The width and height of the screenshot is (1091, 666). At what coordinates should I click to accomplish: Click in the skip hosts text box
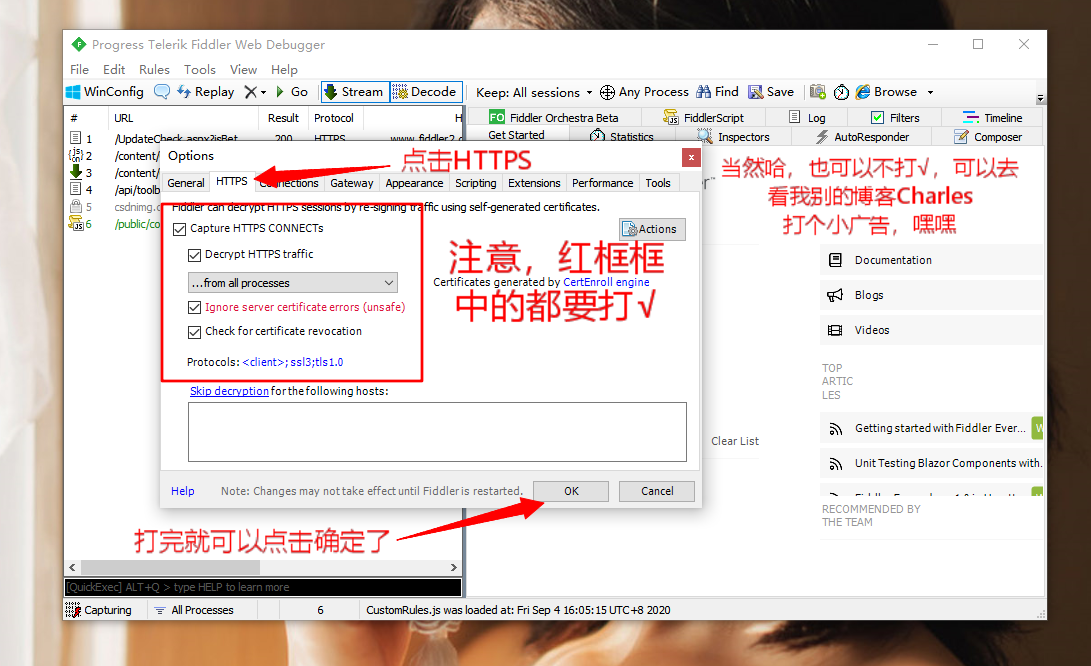tap(437, 431)
